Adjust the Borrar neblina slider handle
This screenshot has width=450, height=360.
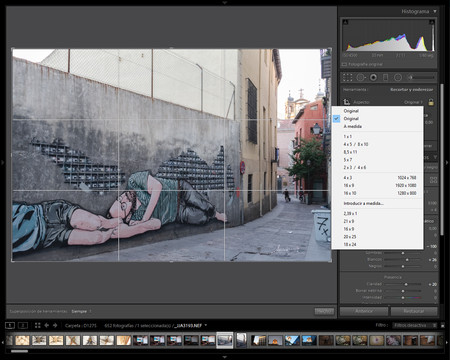[403, 291]
